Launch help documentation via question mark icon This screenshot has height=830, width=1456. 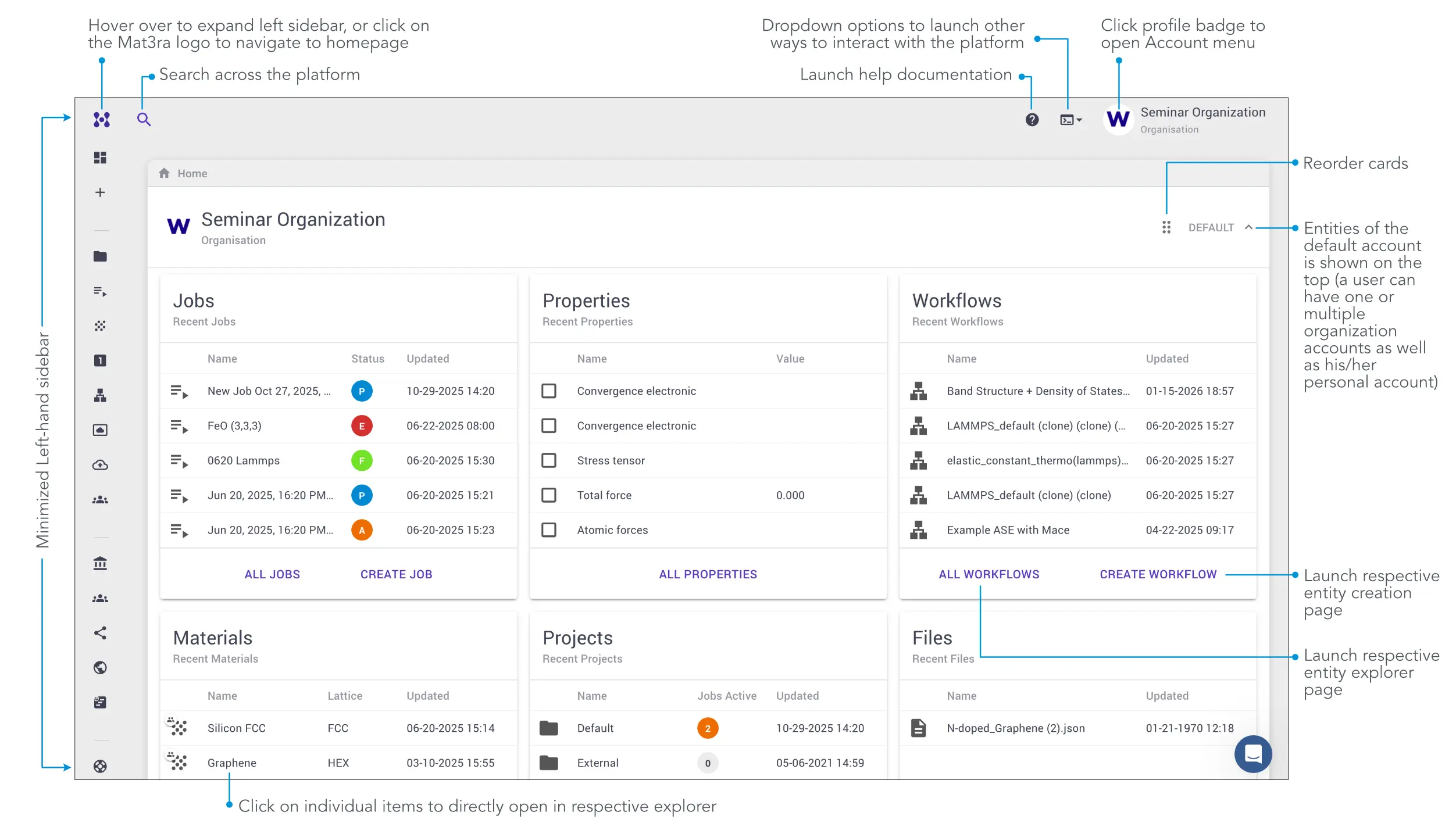pyautogui.click(x=1032, y=119)
